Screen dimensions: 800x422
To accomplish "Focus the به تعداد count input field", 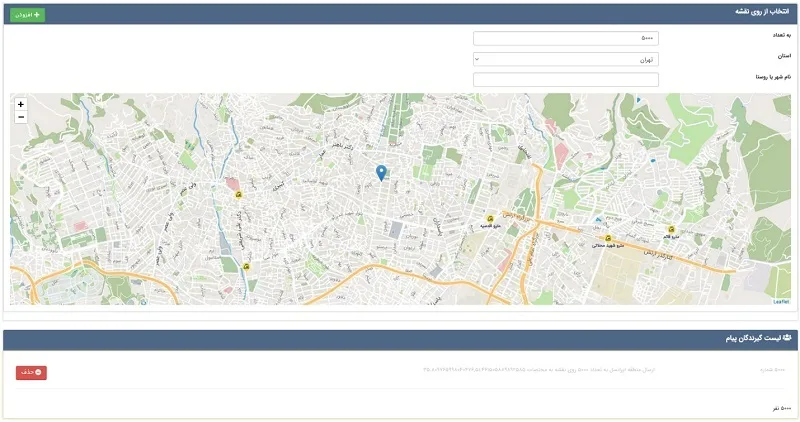I will click(x=566, y=38).
